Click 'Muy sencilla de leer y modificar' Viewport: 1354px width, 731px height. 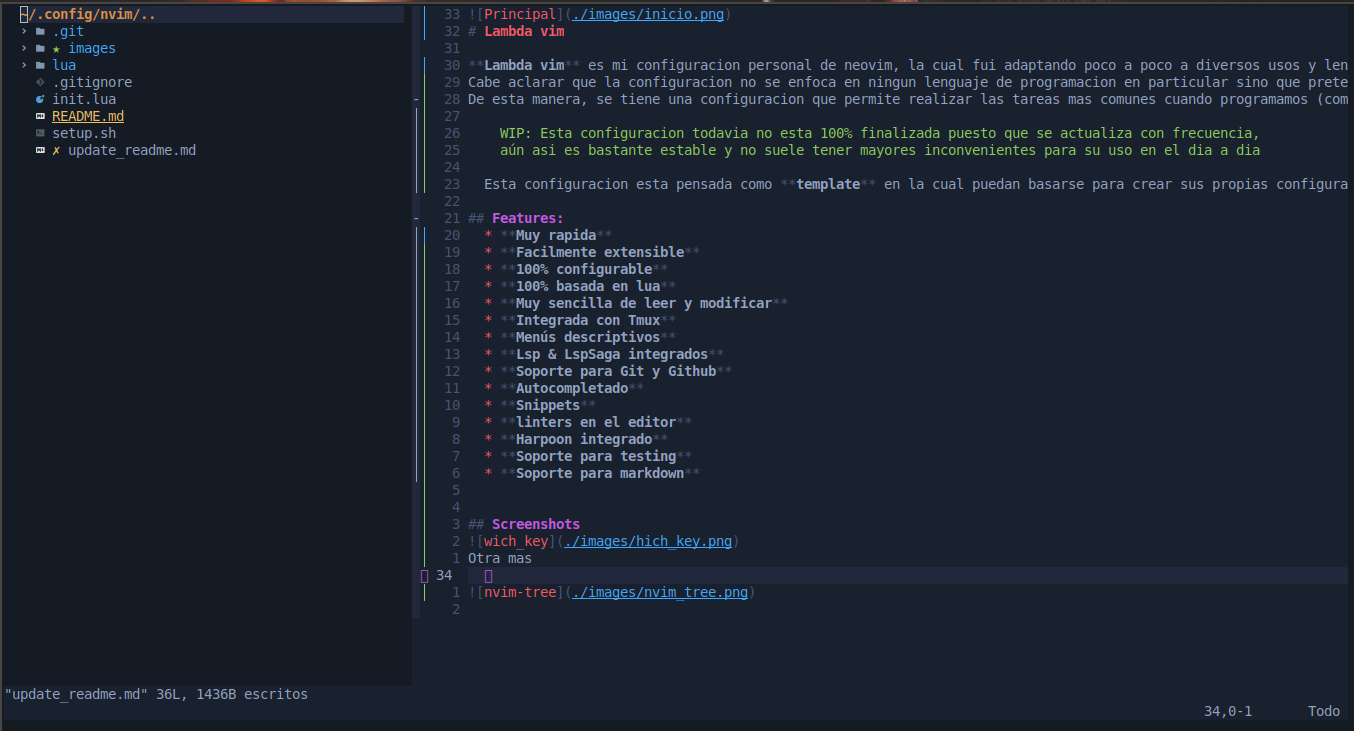(x=636, y=303)
